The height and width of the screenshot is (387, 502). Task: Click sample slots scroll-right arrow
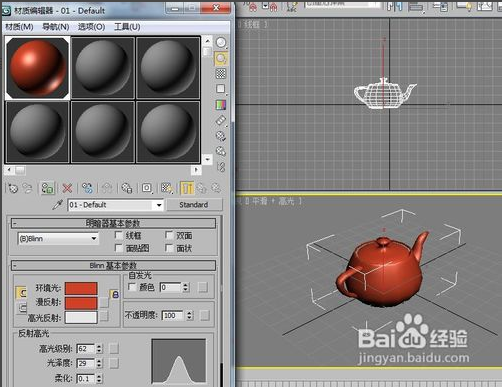[196, 170]
